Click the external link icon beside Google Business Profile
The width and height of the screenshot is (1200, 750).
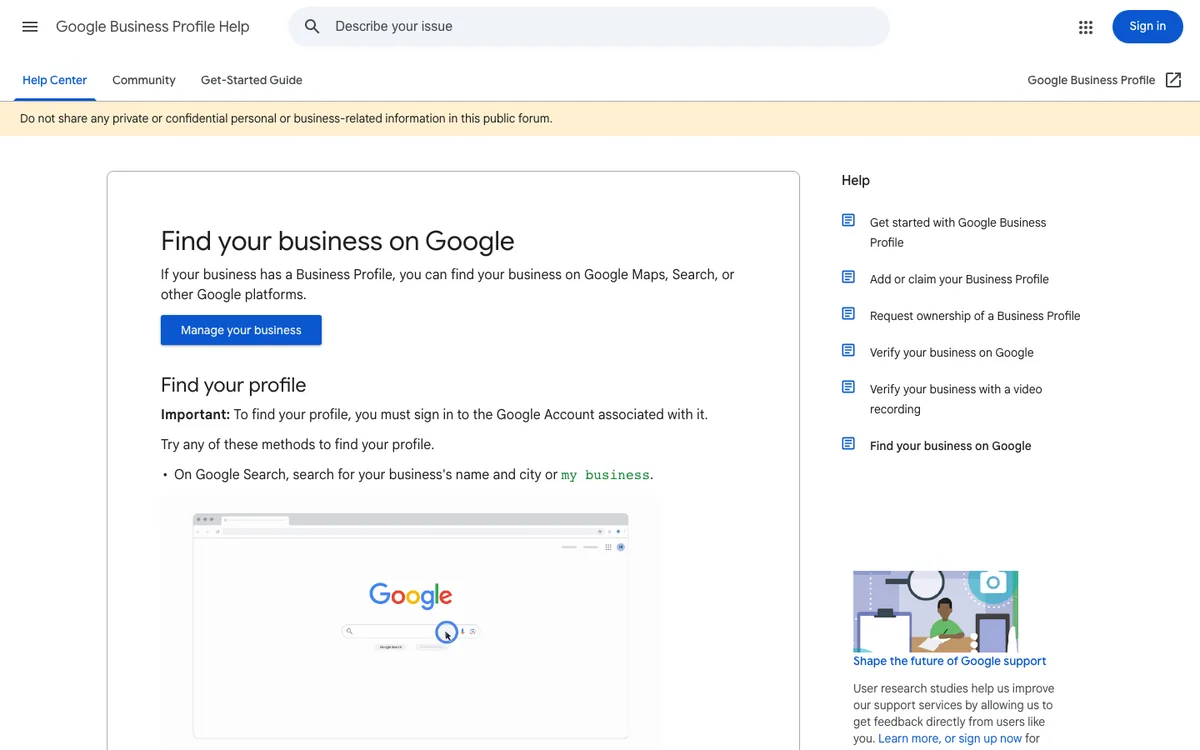(x=1174, y=80)
